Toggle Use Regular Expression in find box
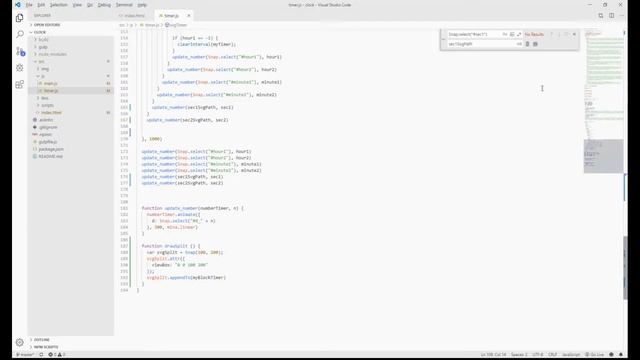Image resolution: width=640 pixels, height=360 pixels. point(519,34)
